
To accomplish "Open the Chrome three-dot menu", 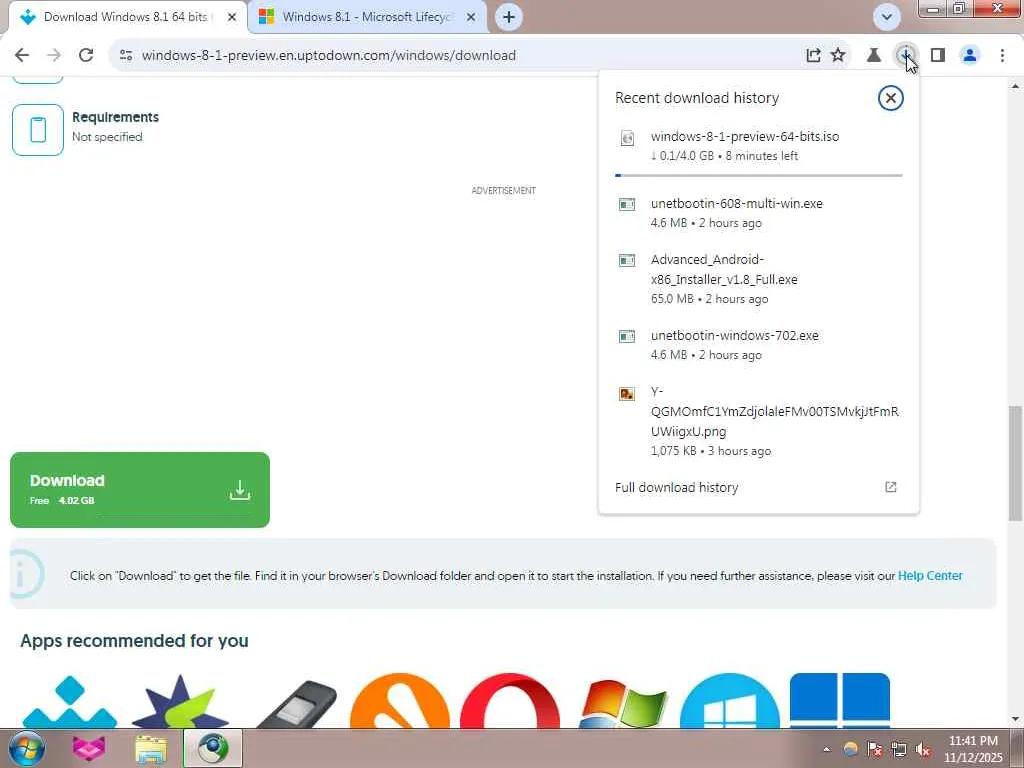I will pos(1002,56).
